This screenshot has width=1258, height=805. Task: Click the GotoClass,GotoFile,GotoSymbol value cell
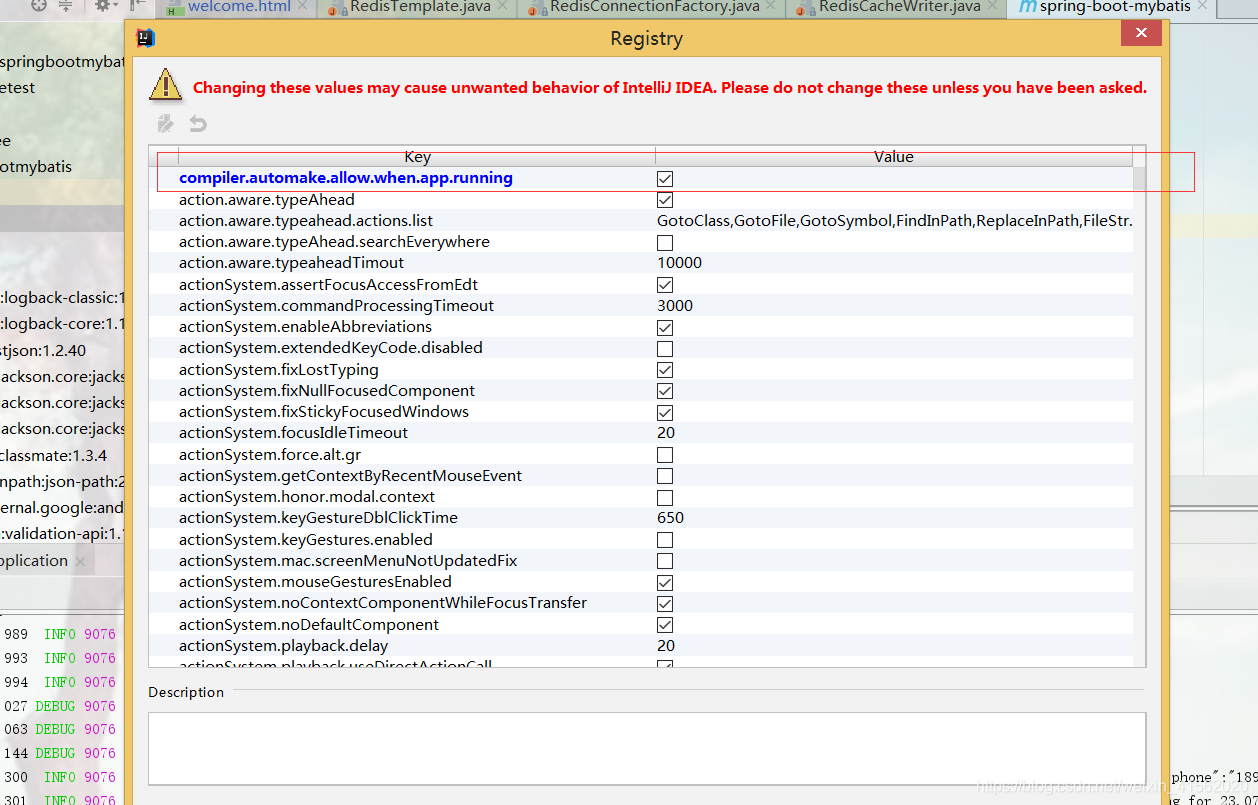tap(894, 221)
